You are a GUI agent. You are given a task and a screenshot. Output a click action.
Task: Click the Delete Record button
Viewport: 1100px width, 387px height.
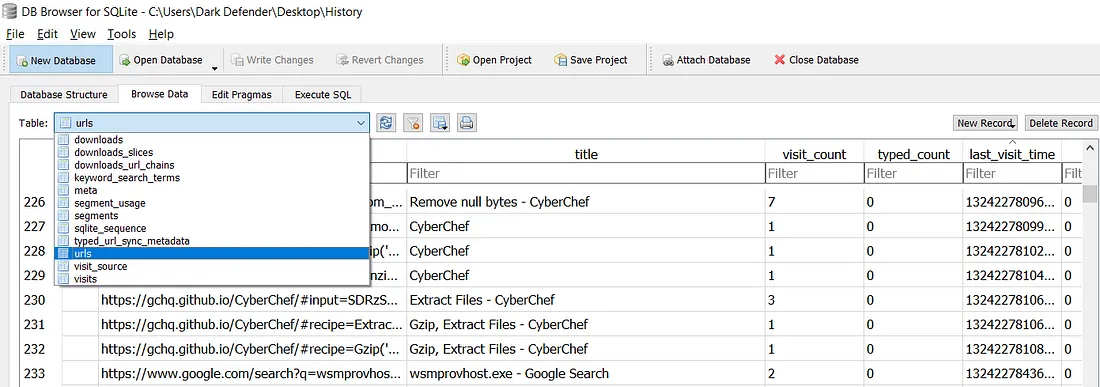coord(1061,123)
